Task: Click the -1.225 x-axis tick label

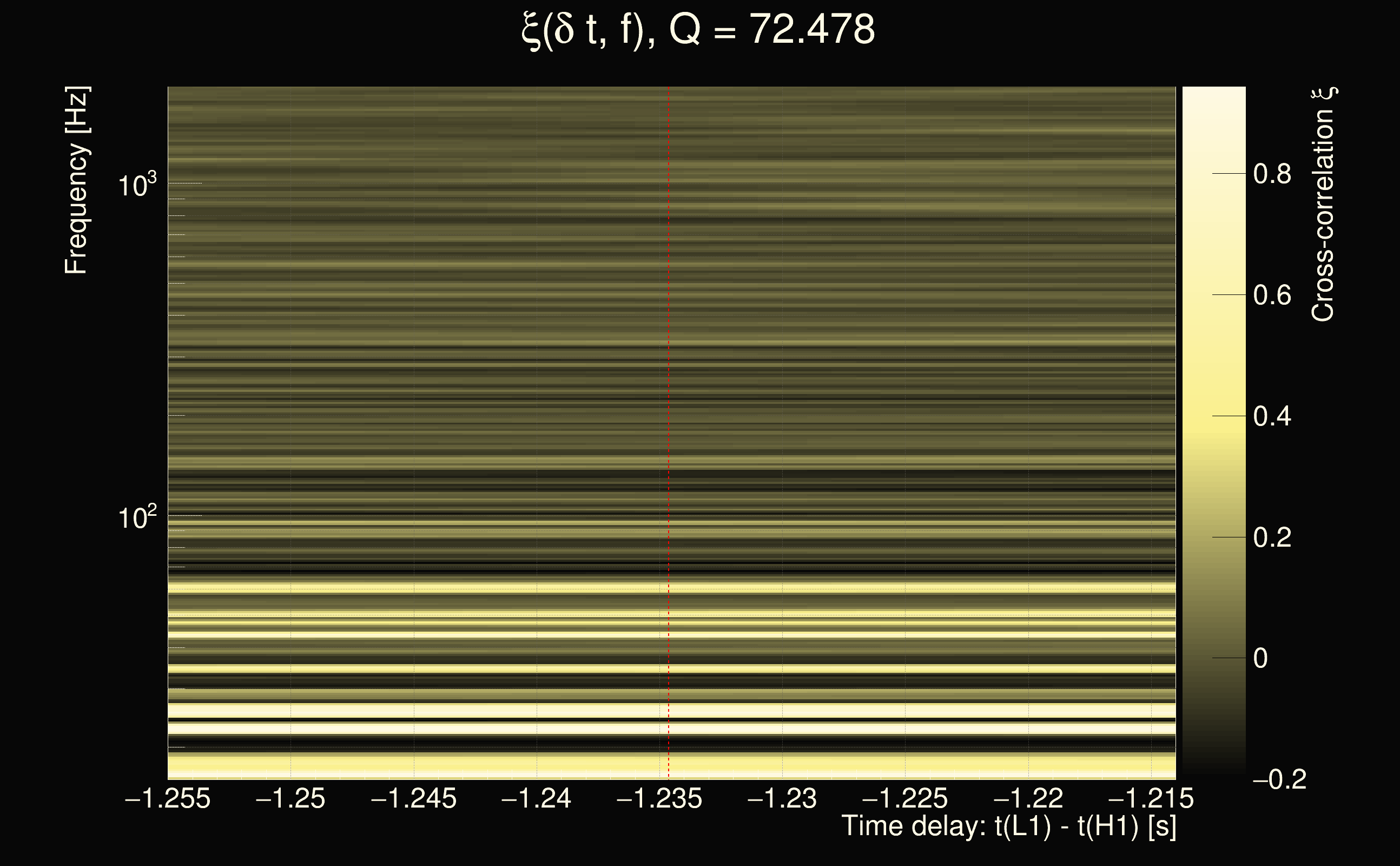Action: (x=905, y=798)
